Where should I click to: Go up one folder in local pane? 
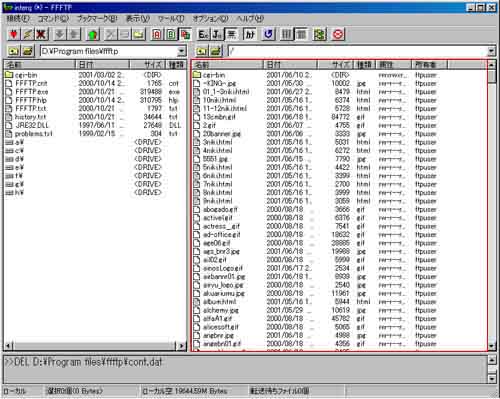coord(14,51)
